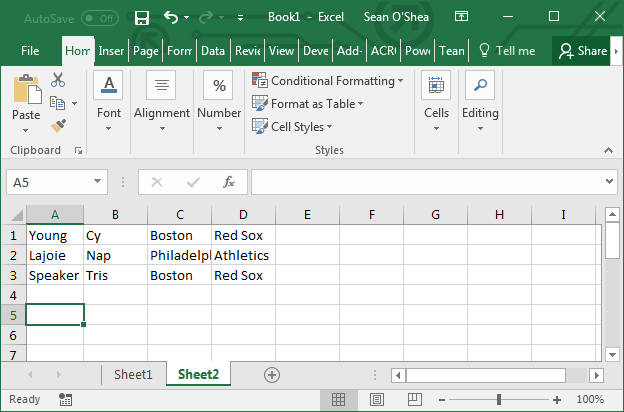The image size is (624, 412).
Task: Open the Name Box dropdown arrow
Action: 98,182
